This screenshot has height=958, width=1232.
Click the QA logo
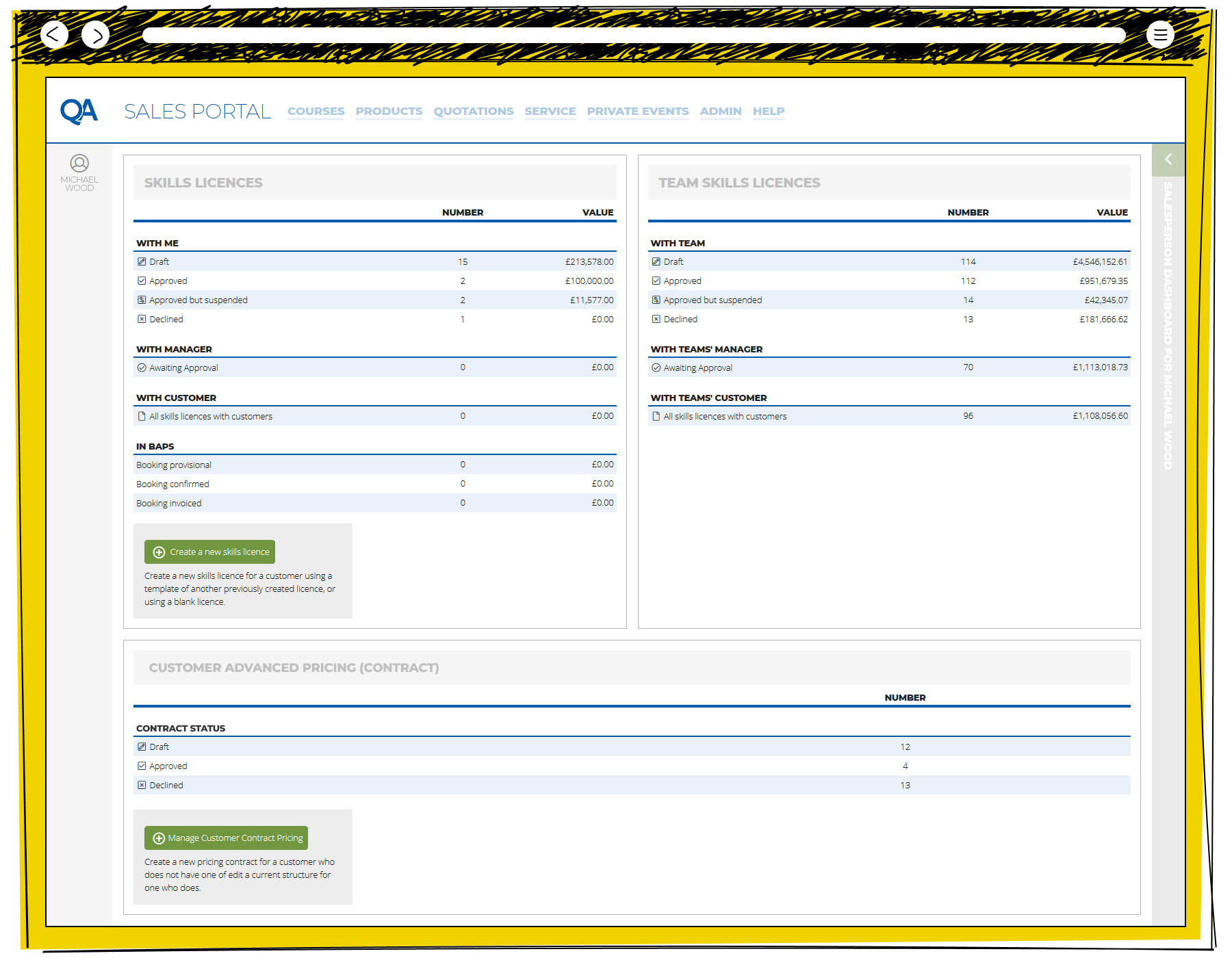(79, 112)
